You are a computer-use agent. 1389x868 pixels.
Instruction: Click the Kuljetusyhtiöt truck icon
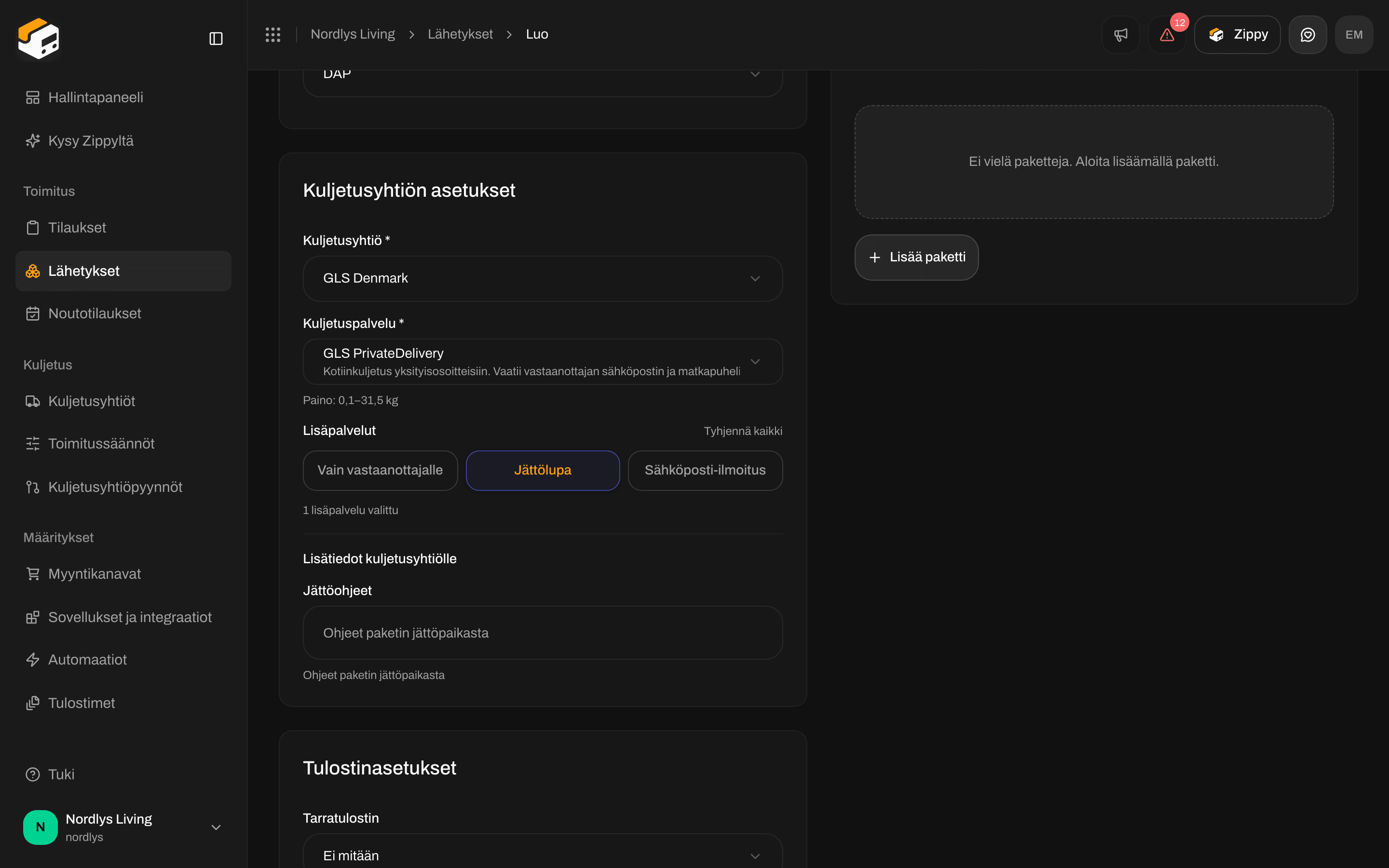coord(33,401)
